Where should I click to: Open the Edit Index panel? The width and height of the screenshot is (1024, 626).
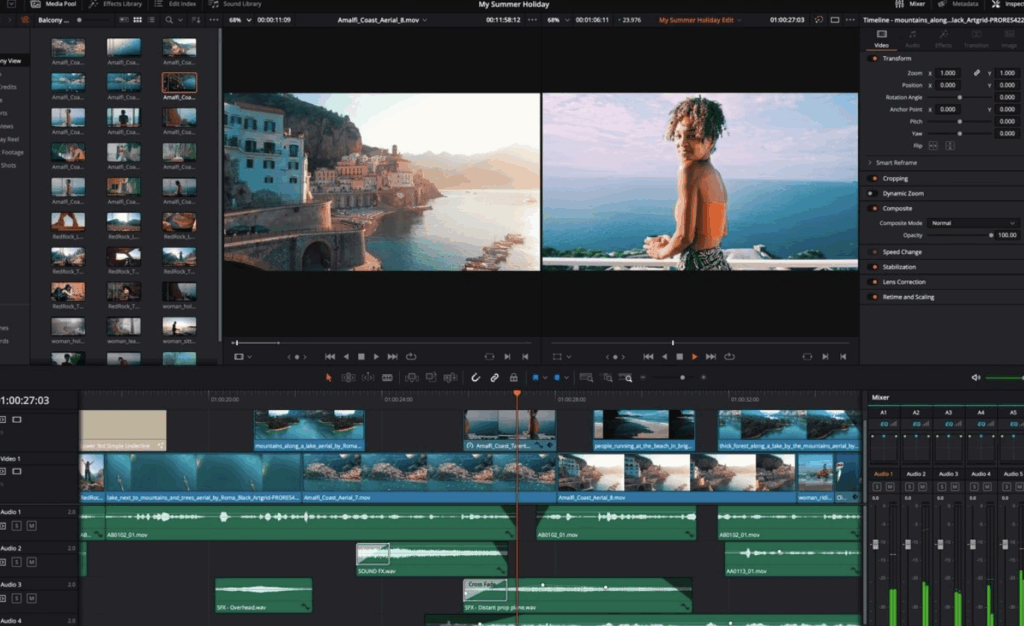pyautogui.click(x=175, y=4)
